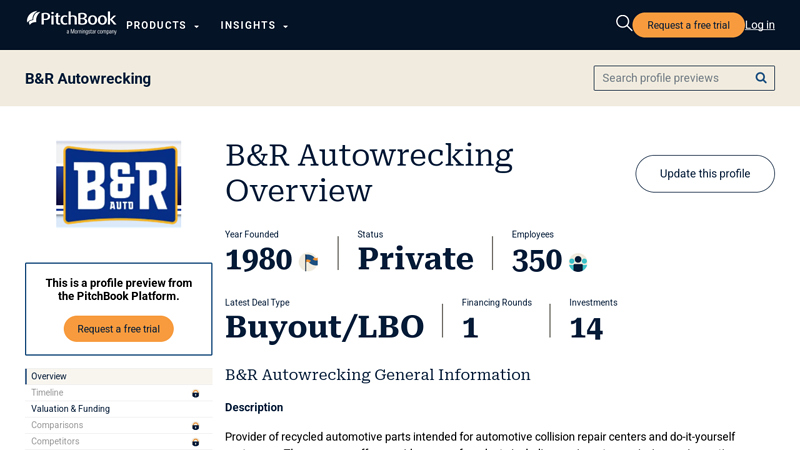
Task: Click the year founded value 1980
Action: [259, 260]
